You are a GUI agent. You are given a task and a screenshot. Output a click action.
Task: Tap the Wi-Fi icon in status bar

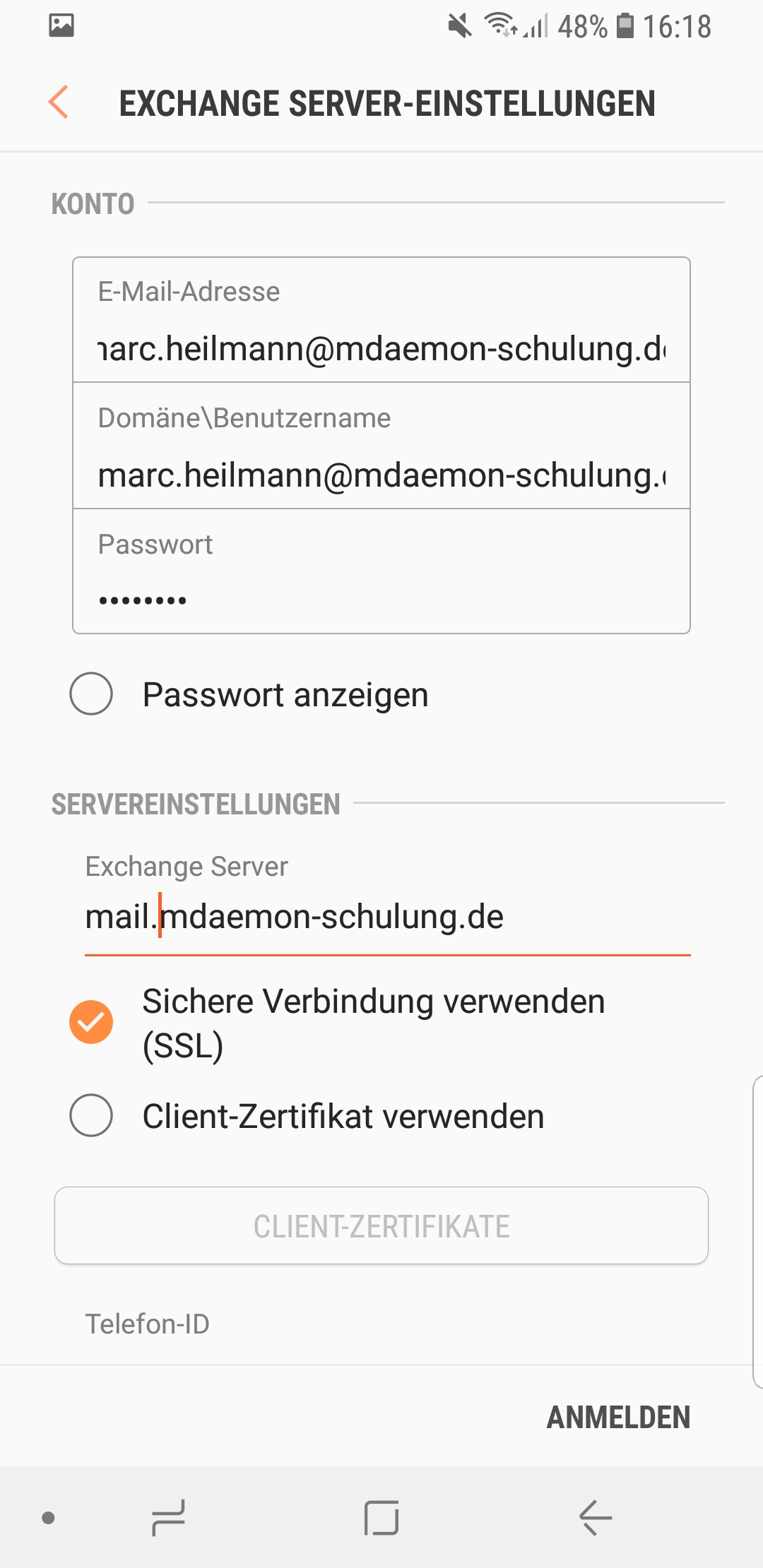499,25
